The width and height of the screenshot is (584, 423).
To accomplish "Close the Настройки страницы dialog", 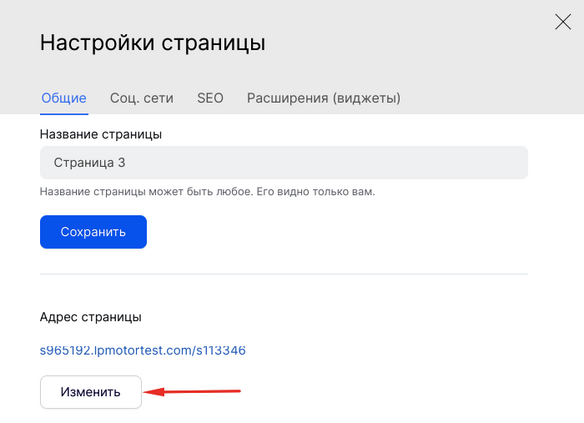I will 563,22.
